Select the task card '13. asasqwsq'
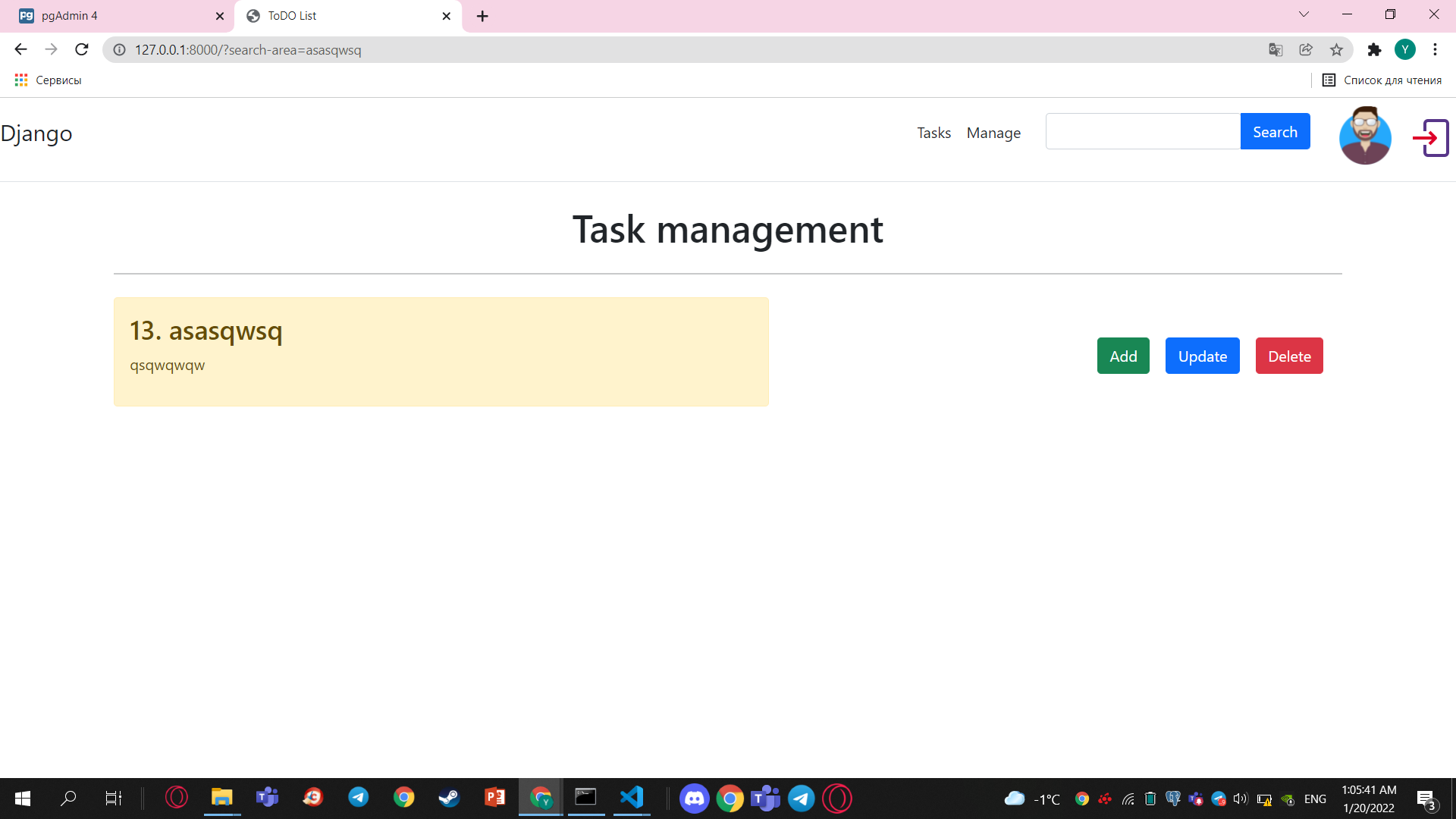 click(441, 352)
